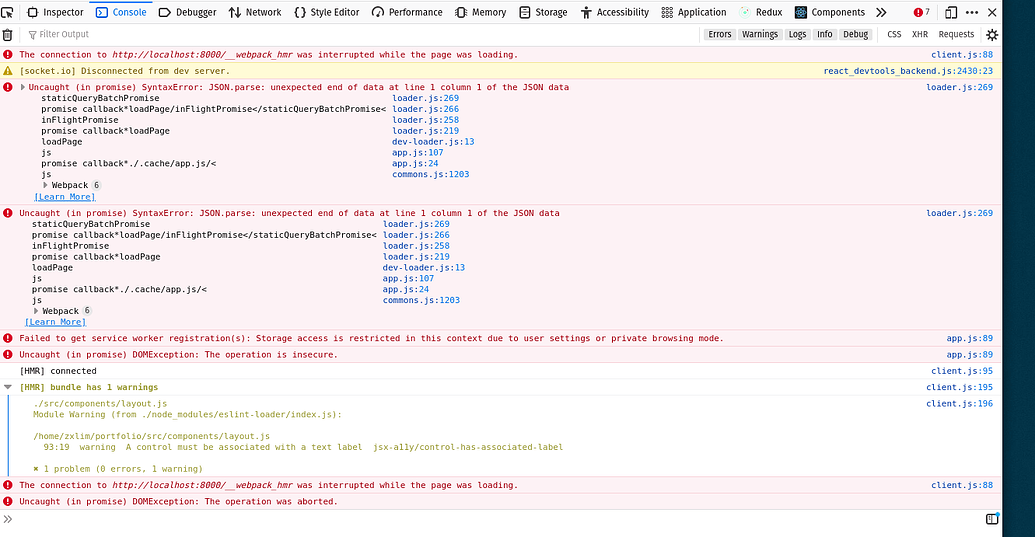Collapse the first SyntaxError stack trace
1035x537 pixels.
pyautogui.click(x=22, y=87)
